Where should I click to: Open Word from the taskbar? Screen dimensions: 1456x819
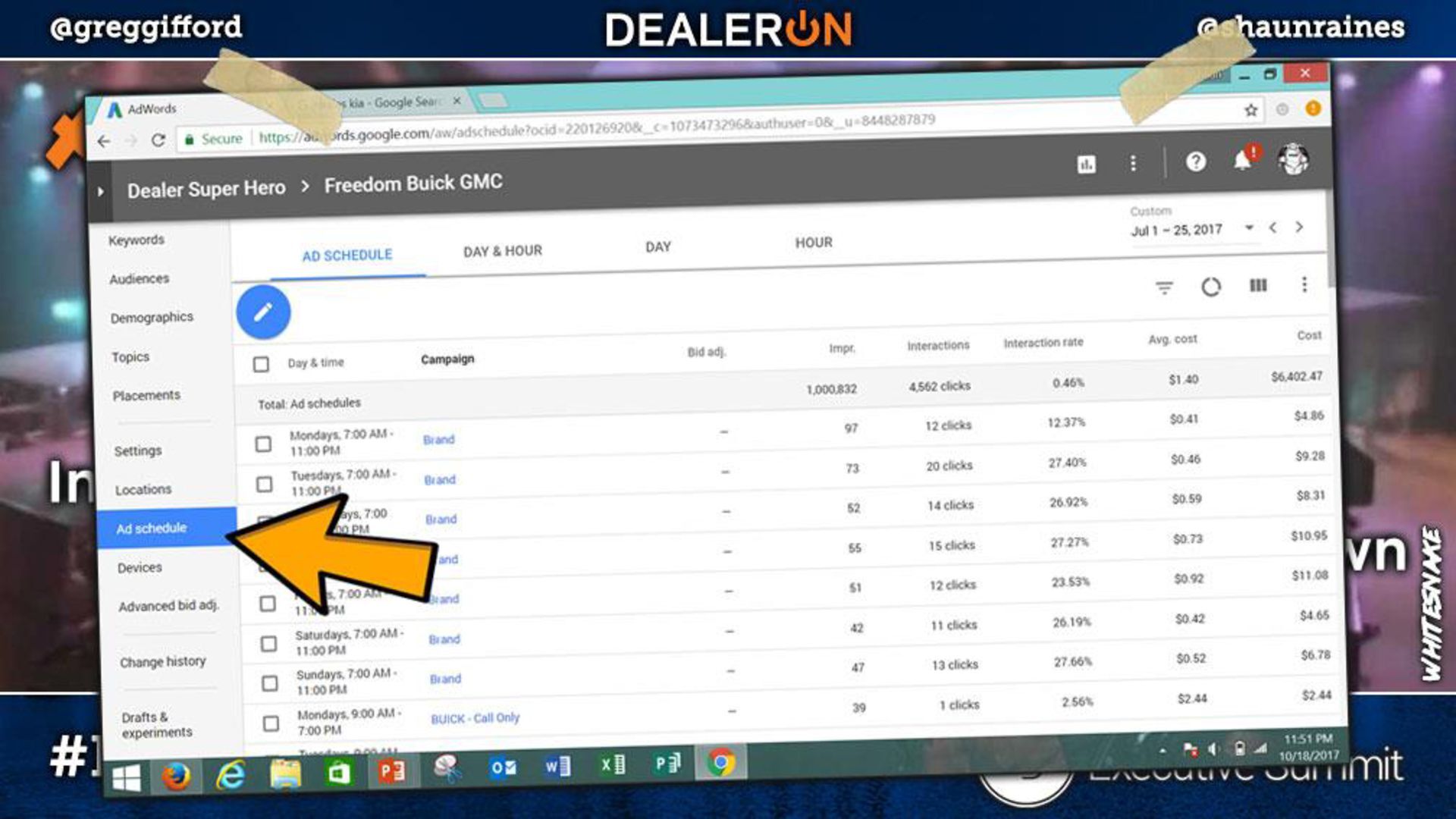(x=557, y=767)
